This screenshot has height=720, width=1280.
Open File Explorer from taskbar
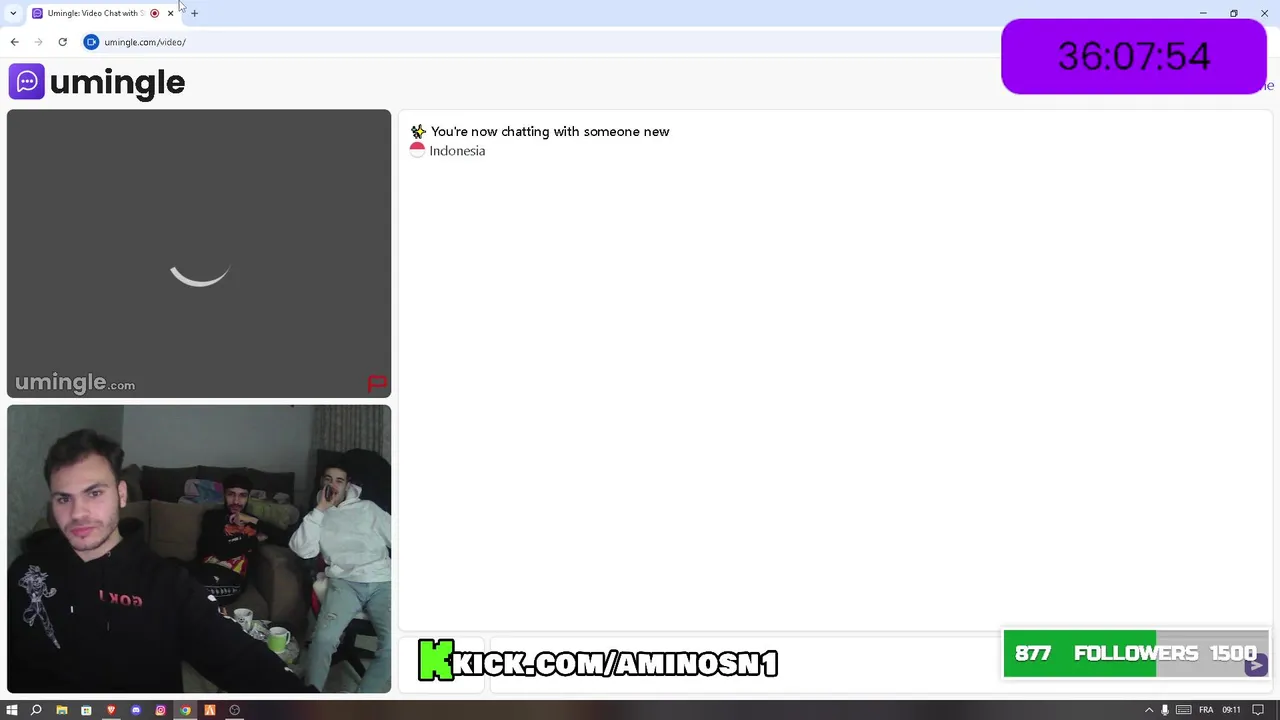pos(61,710)
